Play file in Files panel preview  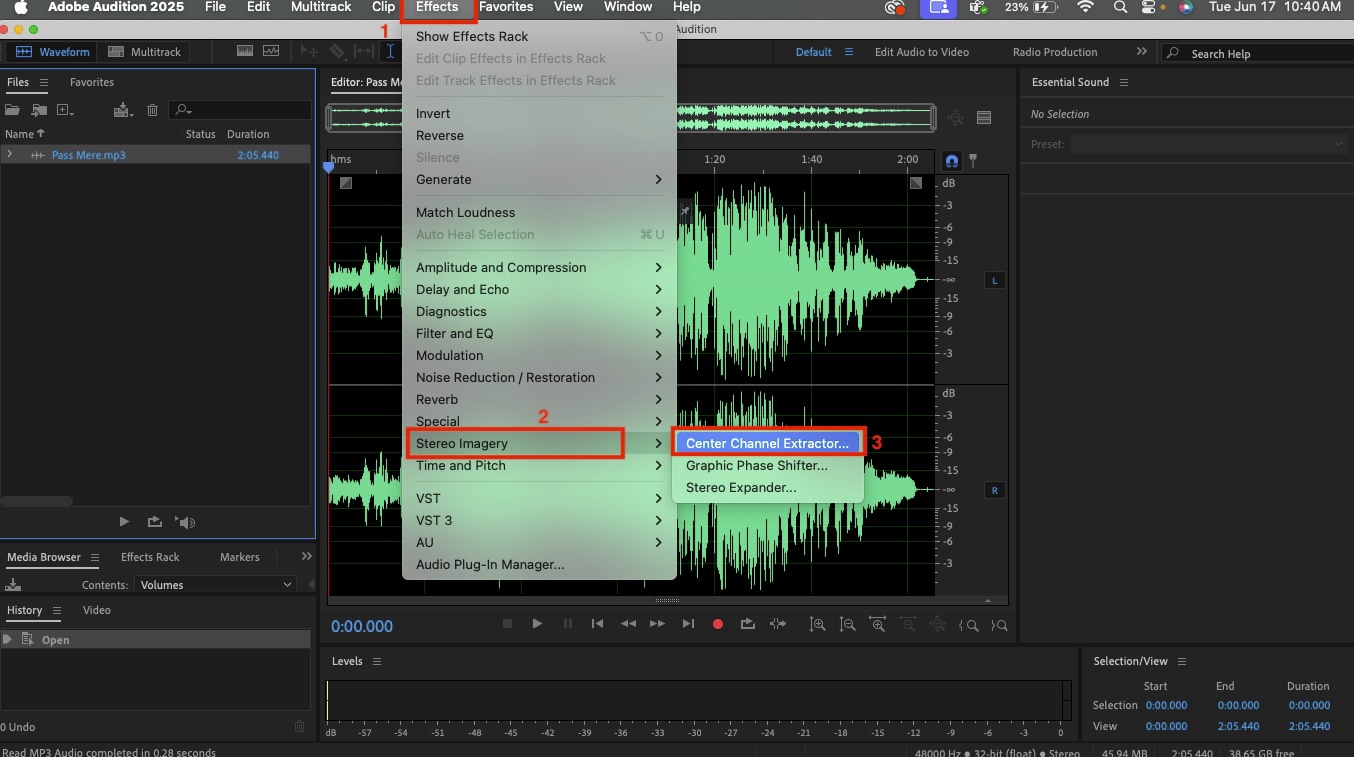124,521
